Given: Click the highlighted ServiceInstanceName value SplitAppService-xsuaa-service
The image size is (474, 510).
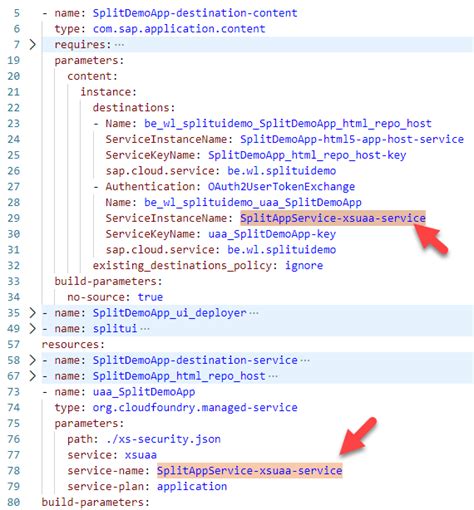Looking at the screenshot, I should point(333,218).
